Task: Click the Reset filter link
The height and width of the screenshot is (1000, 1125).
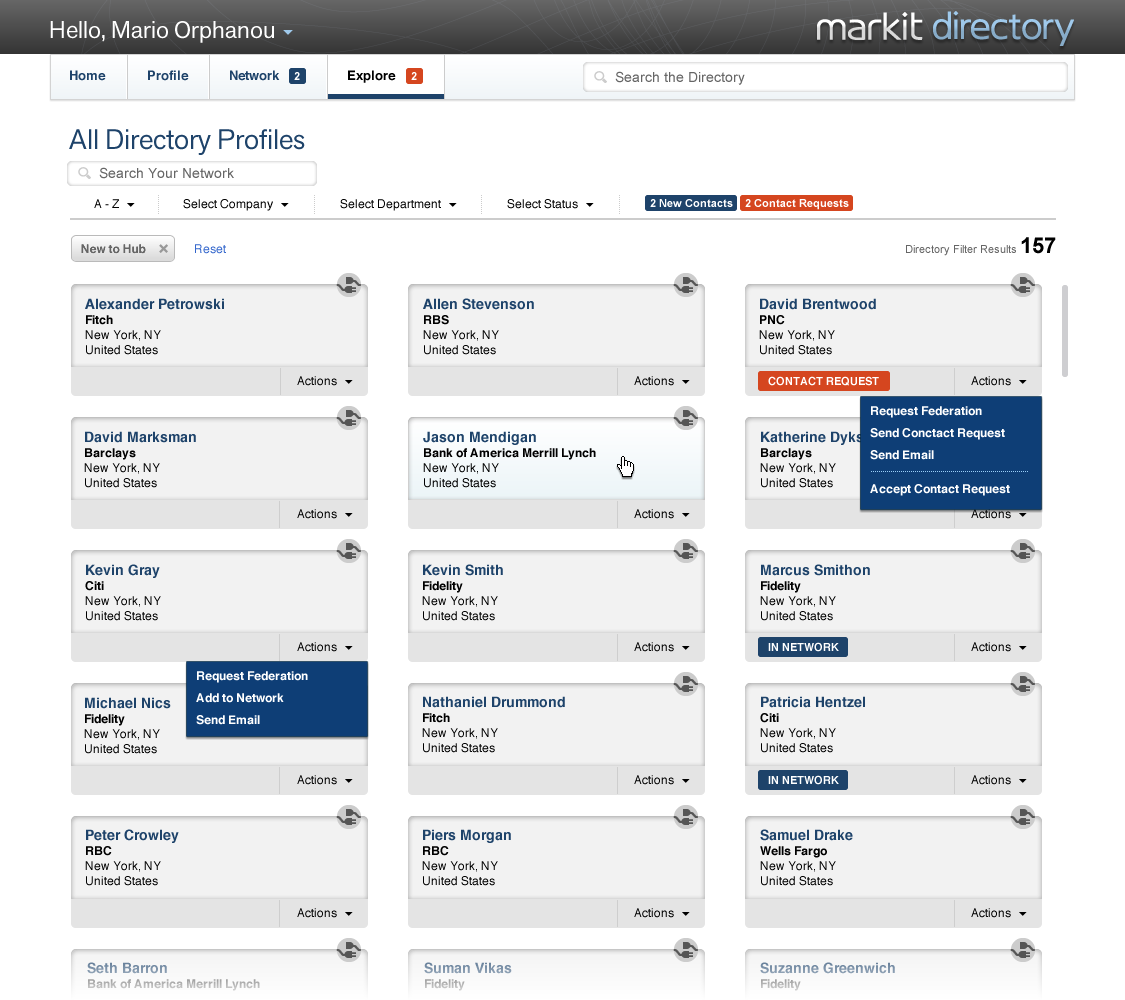Action: tap(210, 249)
